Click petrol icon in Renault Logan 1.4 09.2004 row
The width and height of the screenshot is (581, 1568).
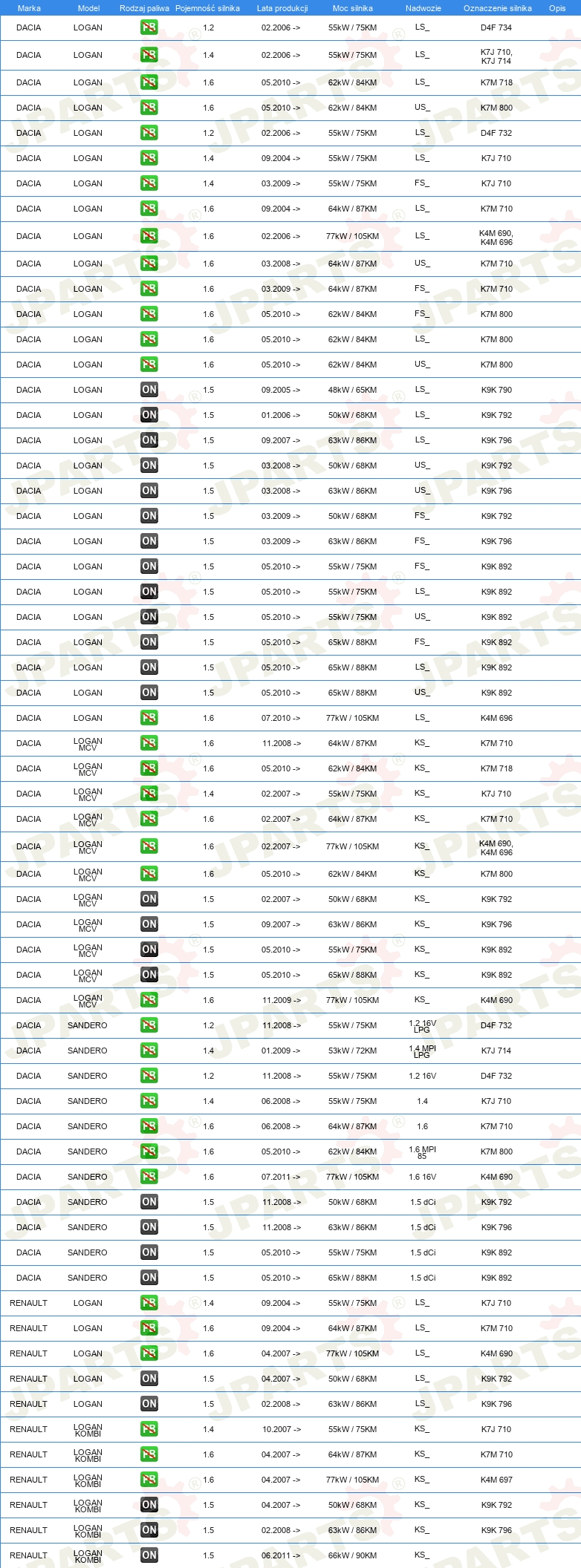click(x=149, y=1303)
